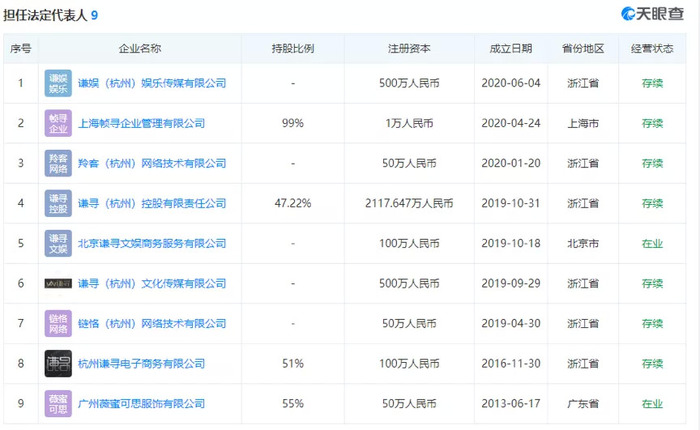
Task: Click the 51% shareholding cell
Action: tap(293, 363)
